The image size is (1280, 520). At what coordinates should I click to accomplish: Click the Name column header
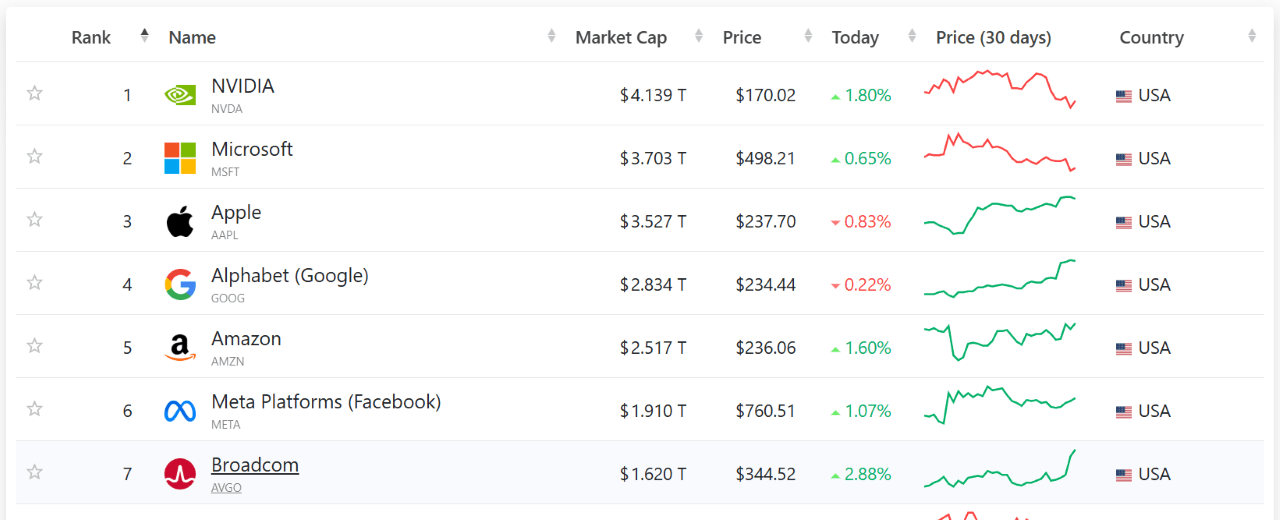192,38
